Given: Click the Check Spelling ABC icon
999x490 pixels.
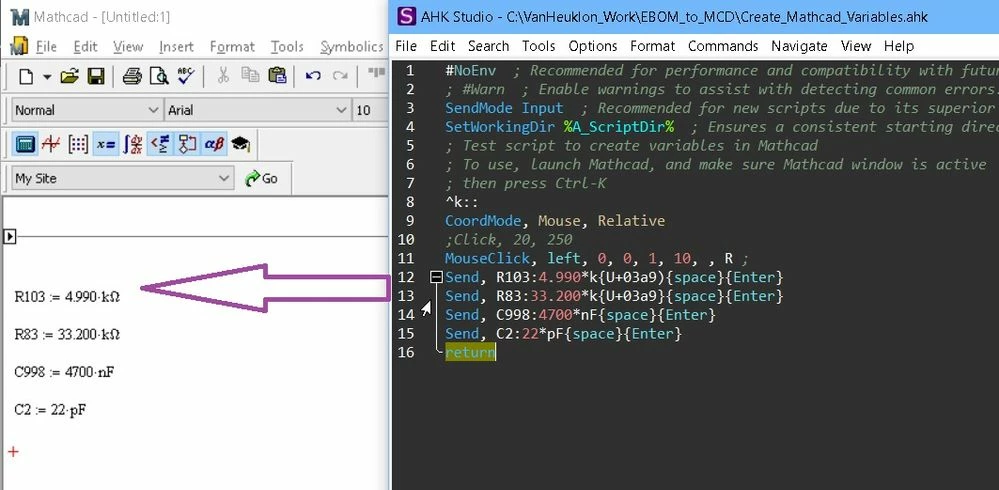Looking at the screenshot, I should [x=185, y=76].
